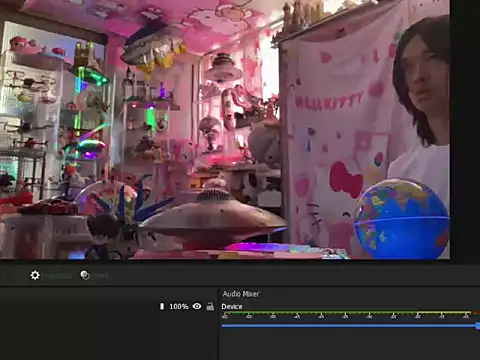Screen dimensions: 480x360
Task: Click the 100% value in source row
Action: tap(179, 306)
